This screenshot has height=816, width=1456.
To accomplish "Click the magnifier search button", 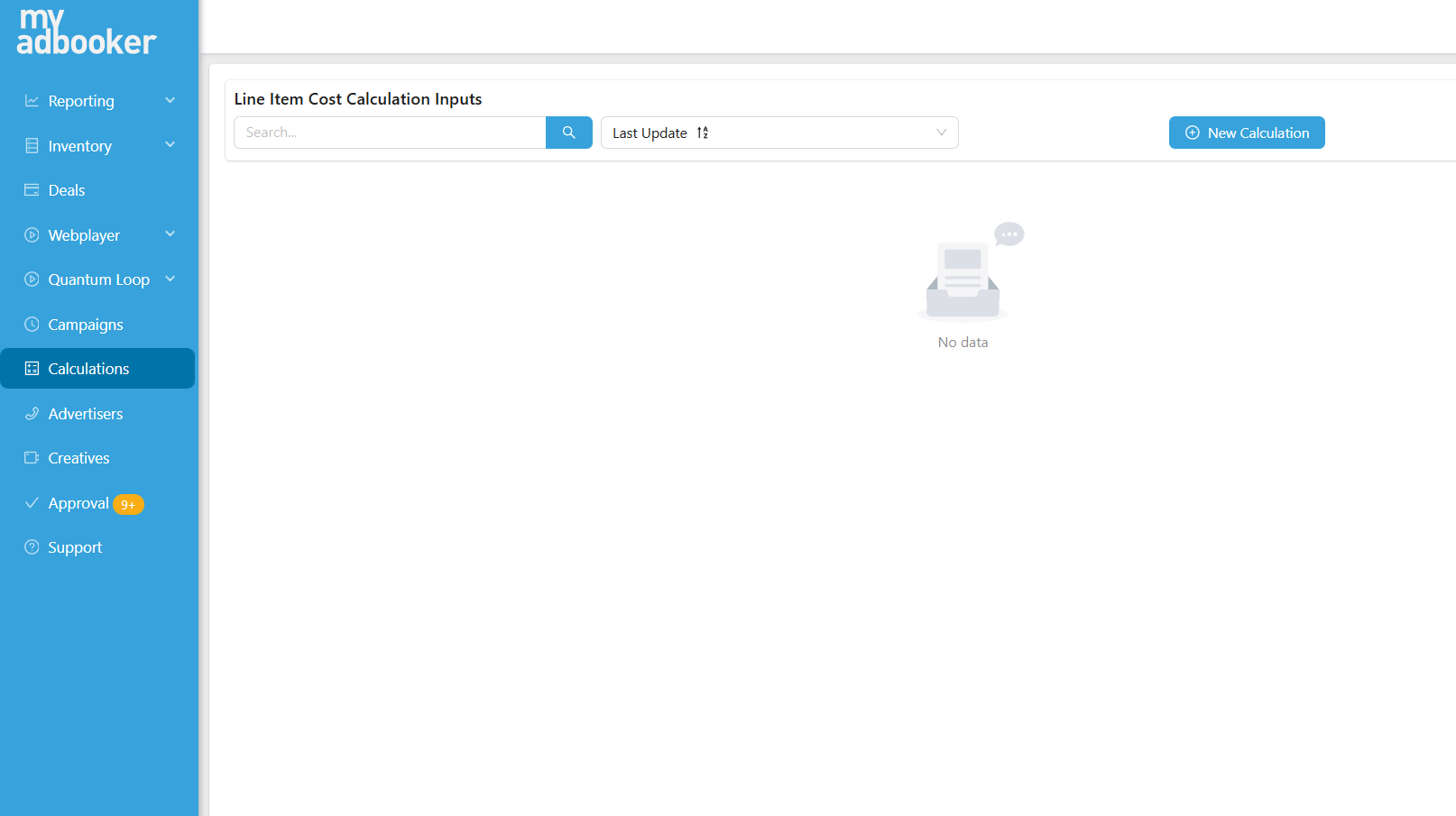I will (x=568, y=133).
